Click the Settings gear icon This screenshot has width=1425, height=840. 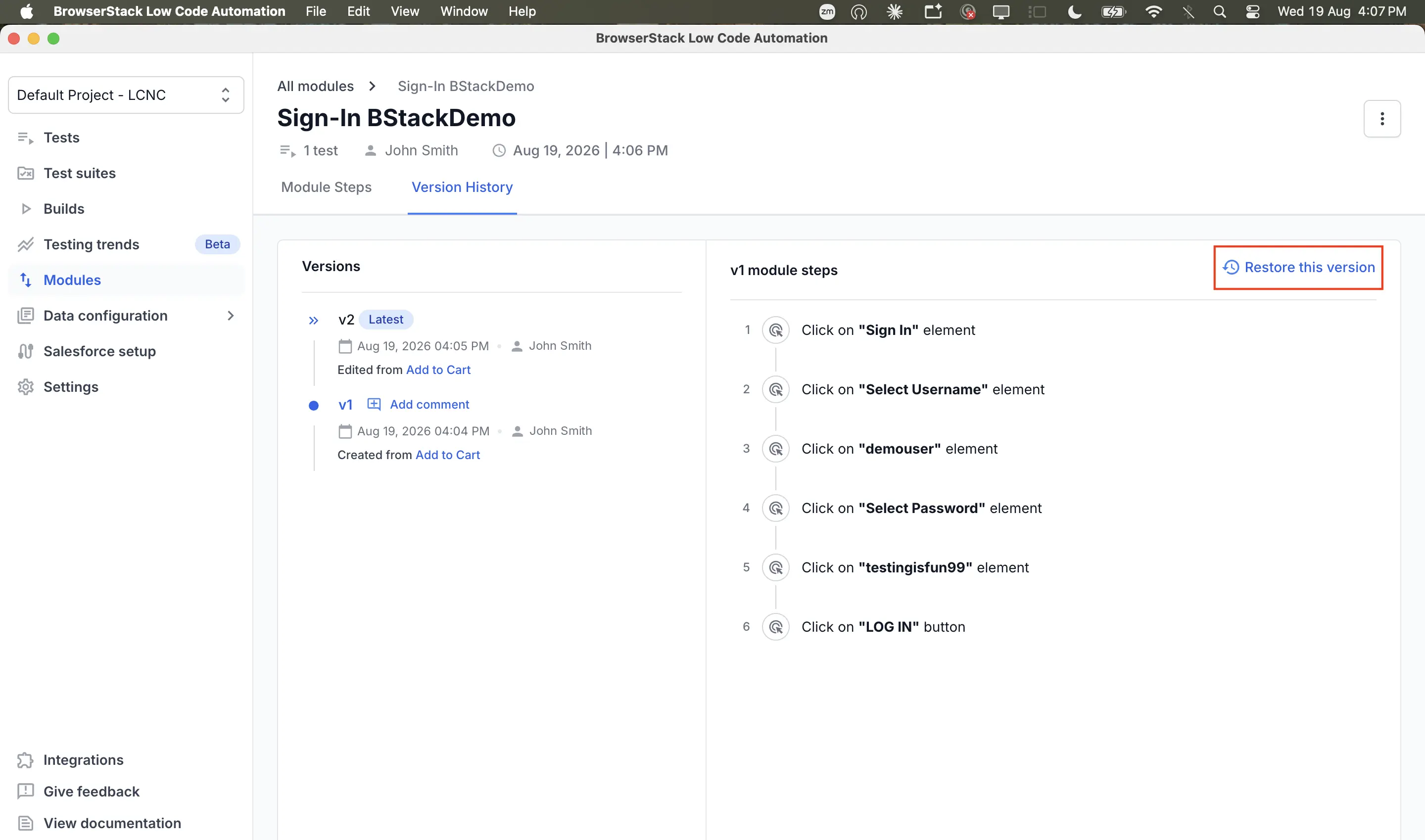[x=25, y=387]
